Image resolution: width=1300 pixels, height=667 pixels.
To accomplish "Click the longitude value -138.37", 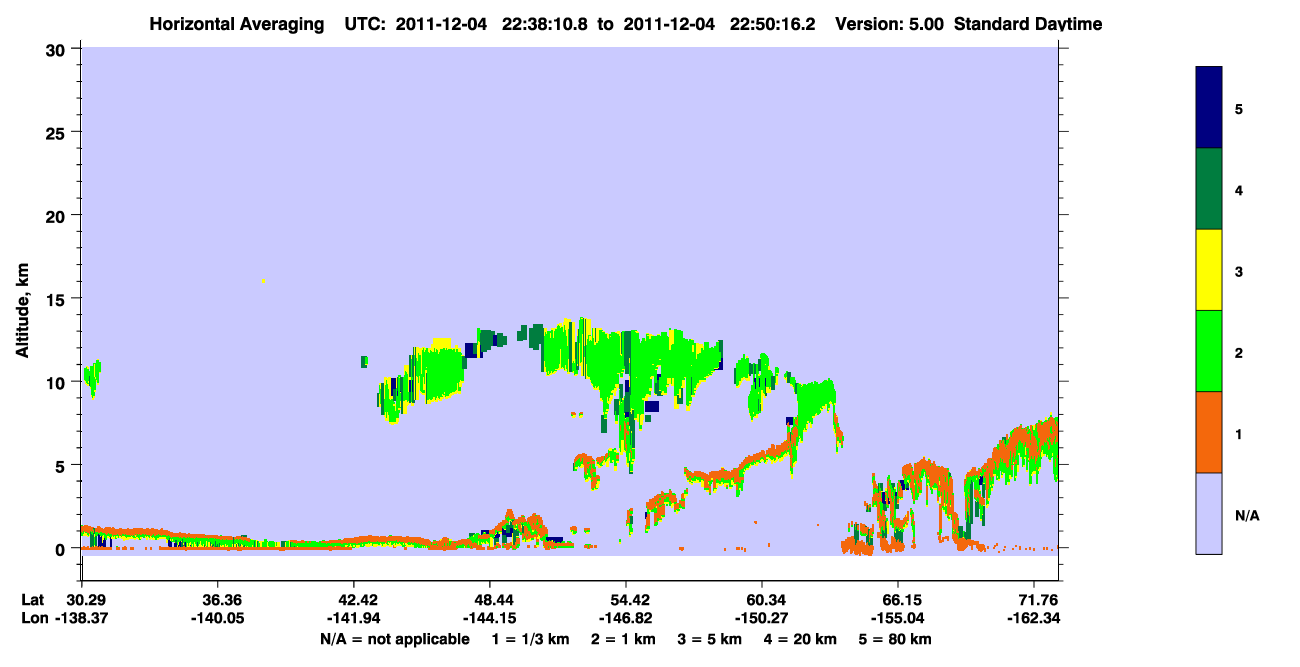I will (81, 619).
